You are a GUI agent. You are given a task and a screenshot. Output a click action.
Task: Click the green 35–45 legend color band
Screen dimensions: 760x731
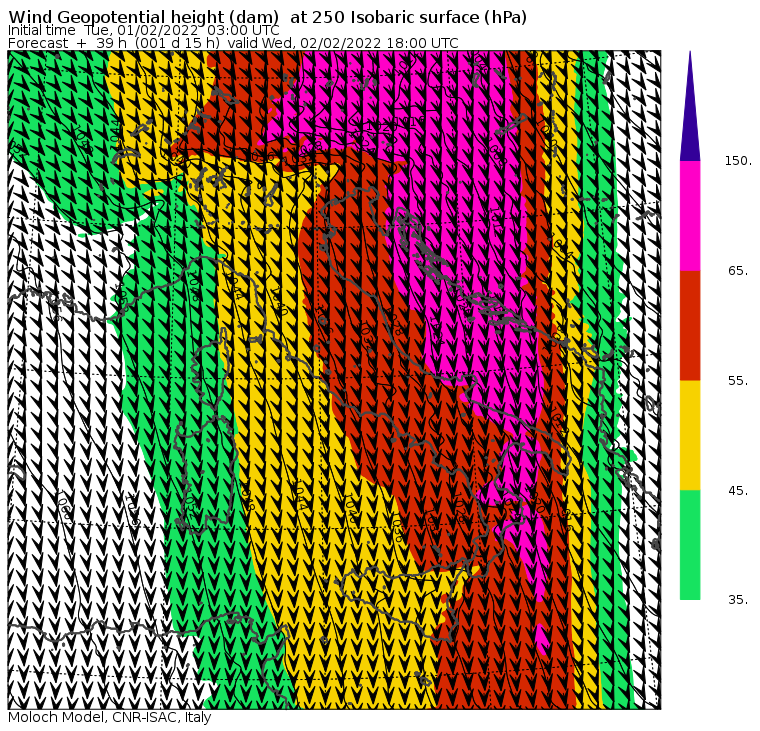point(690,545)
